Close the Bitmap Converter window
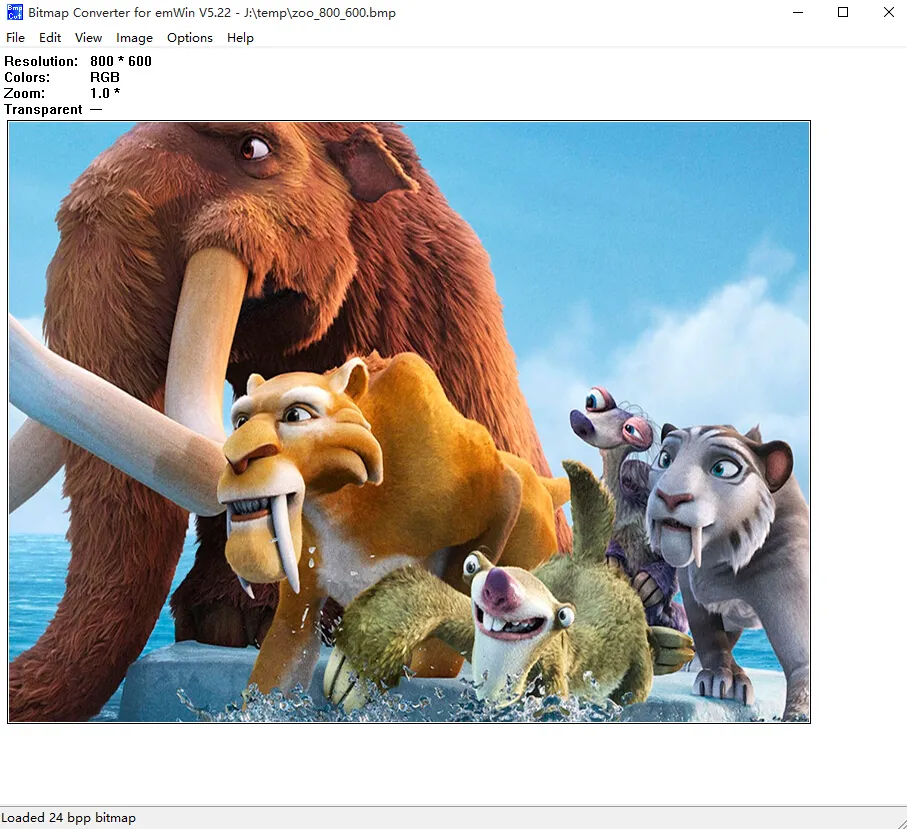This screenshot has width=907, height=829. tap(888, 12)
